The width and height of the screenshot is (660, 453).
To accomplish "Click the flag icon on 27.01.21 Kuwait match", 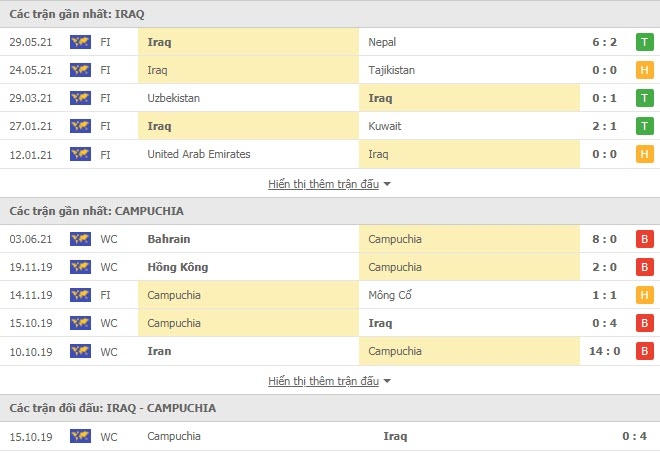I will [80, 126].
